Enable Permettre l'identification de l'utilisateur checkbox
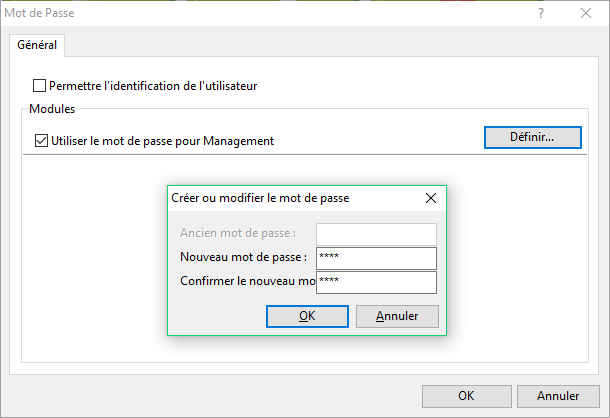The width and height of the screenshot is (610, 418). [x=41, y=86]
